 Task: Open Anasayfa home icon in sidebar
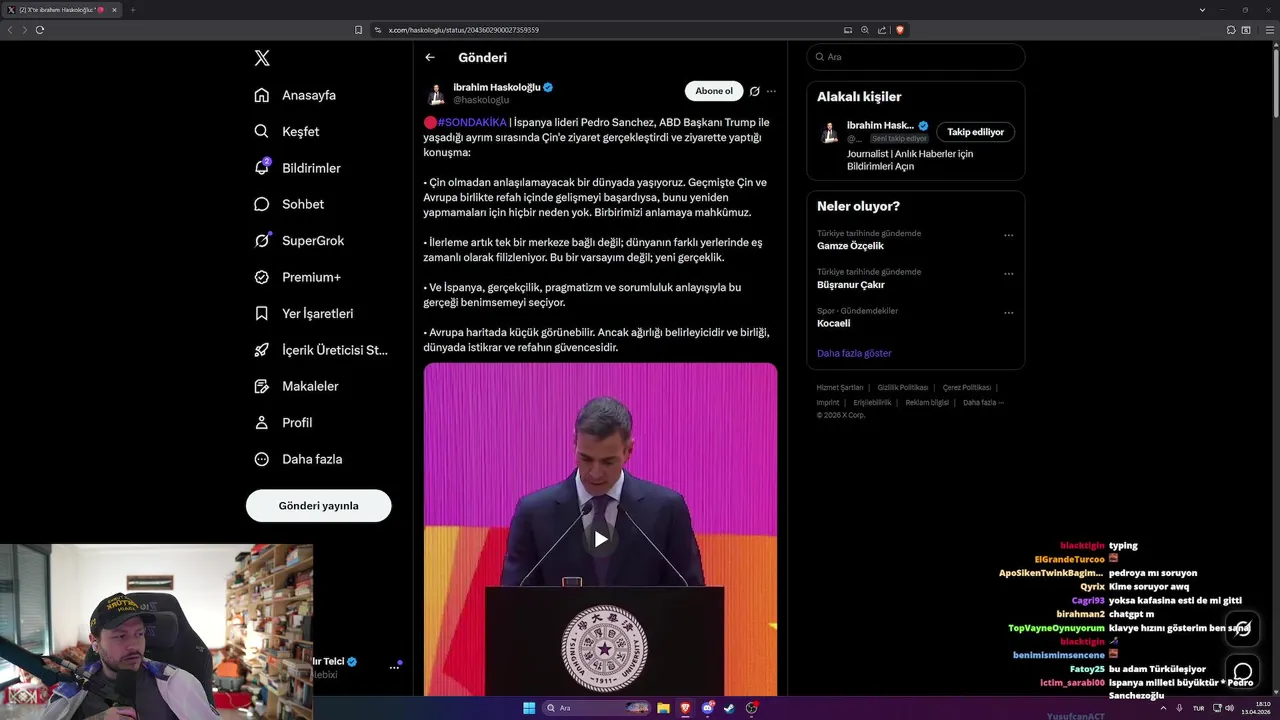click(x=262, y=95)
